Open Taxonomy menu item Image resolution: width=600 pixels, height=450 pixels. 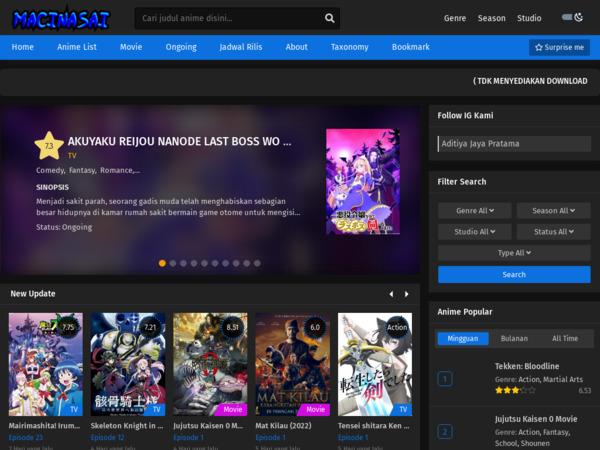[349, 47]
